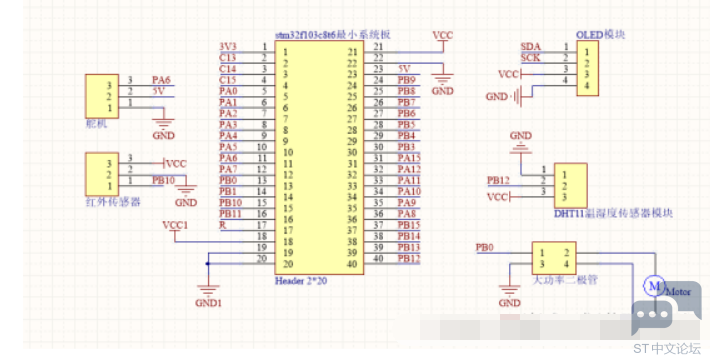The height and width of the screenshot is (364, 710).
Task: Select the C13 net label
Action: coord(227,57)
